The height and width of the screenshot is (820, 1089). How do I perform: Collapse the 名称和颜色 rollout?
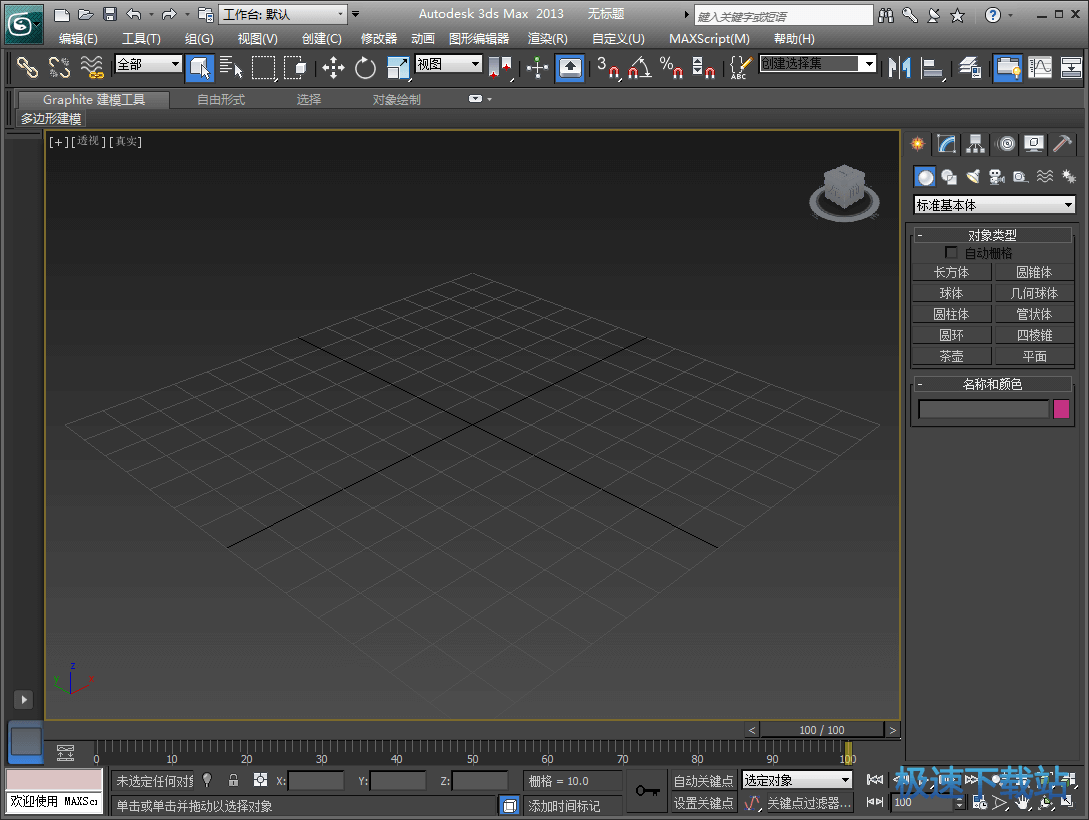[x=992, y=384]
